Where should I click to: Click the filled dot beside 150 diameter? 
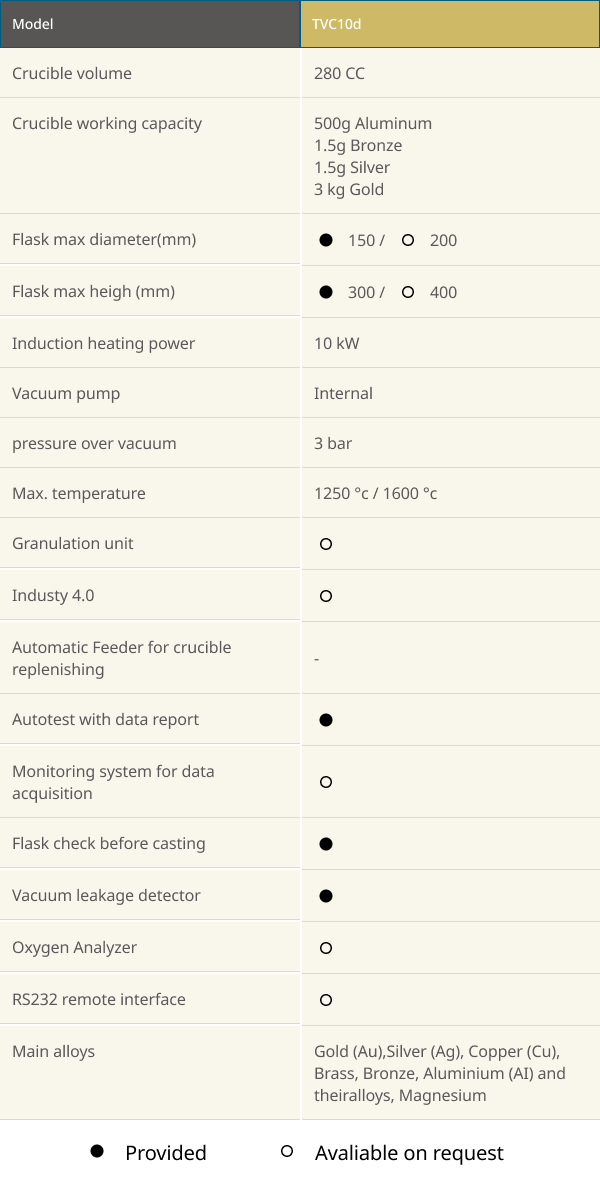coord(326,240)
